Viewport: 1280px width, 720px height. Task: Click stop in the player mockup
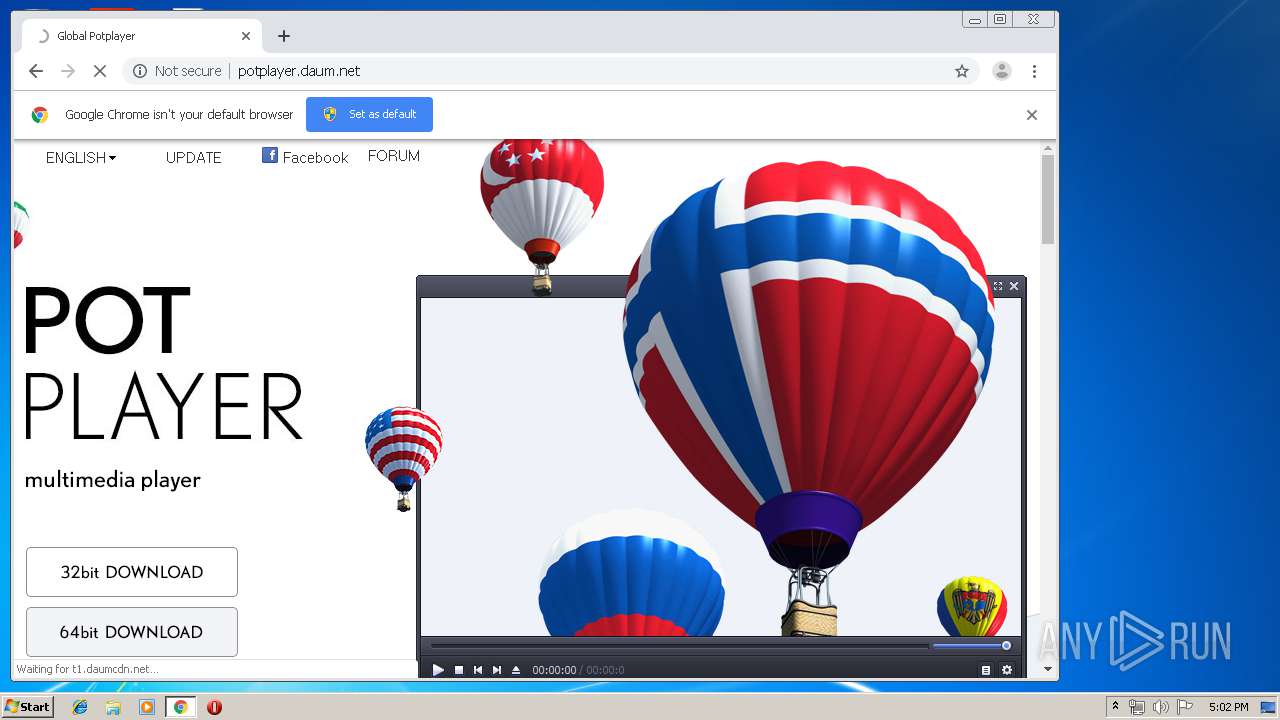click(x=459, y=670)
